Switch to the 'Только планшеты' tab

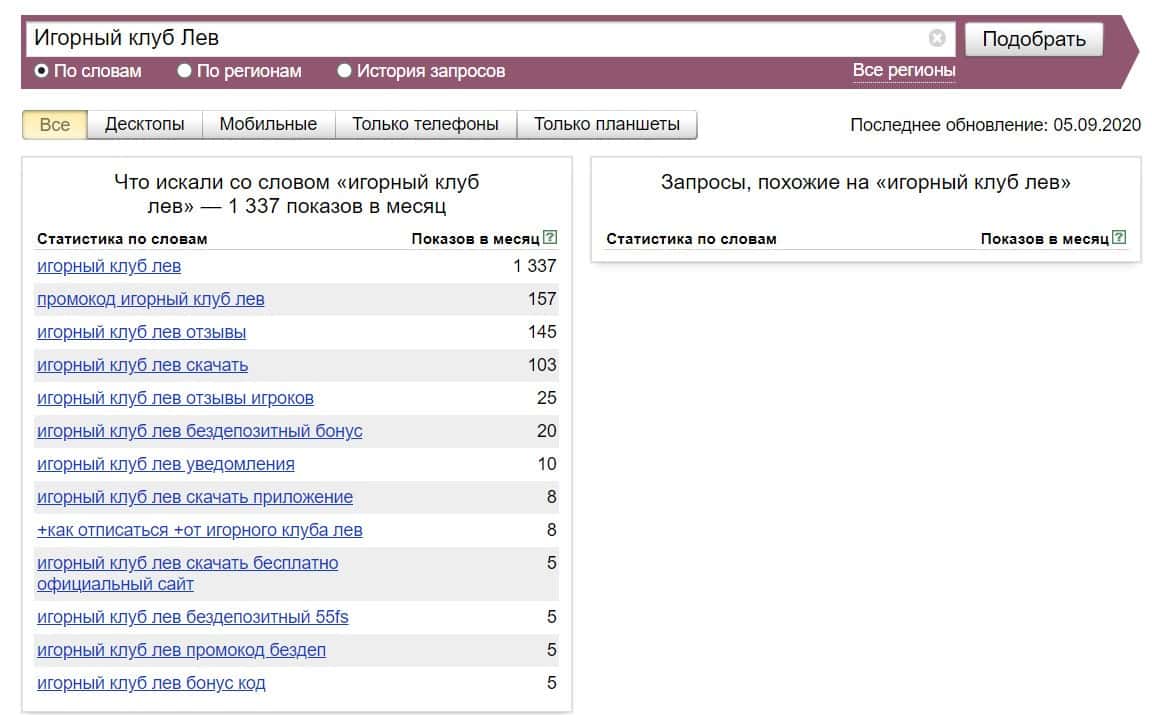(606, 125)
